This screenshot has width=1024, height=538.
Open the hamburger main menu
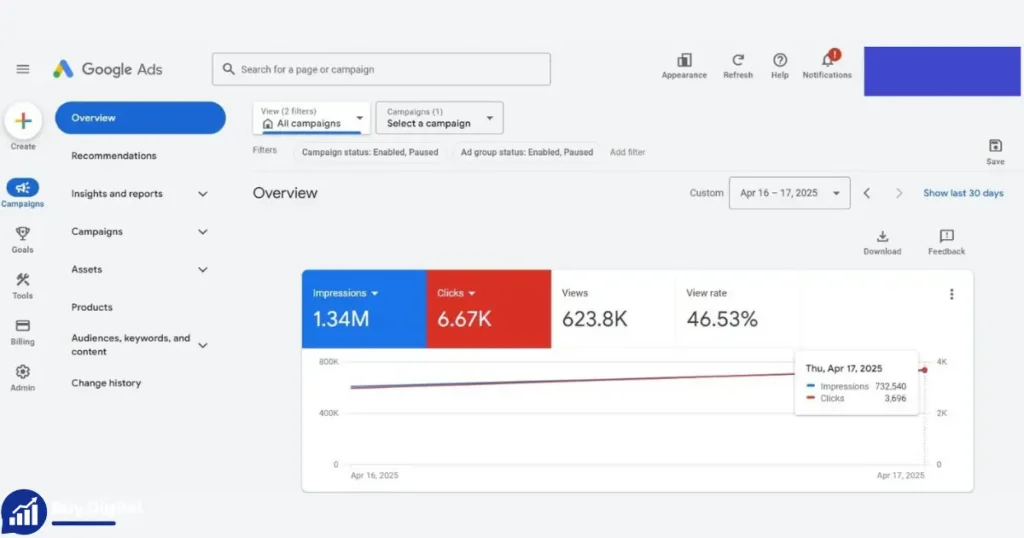pos(23,69)
